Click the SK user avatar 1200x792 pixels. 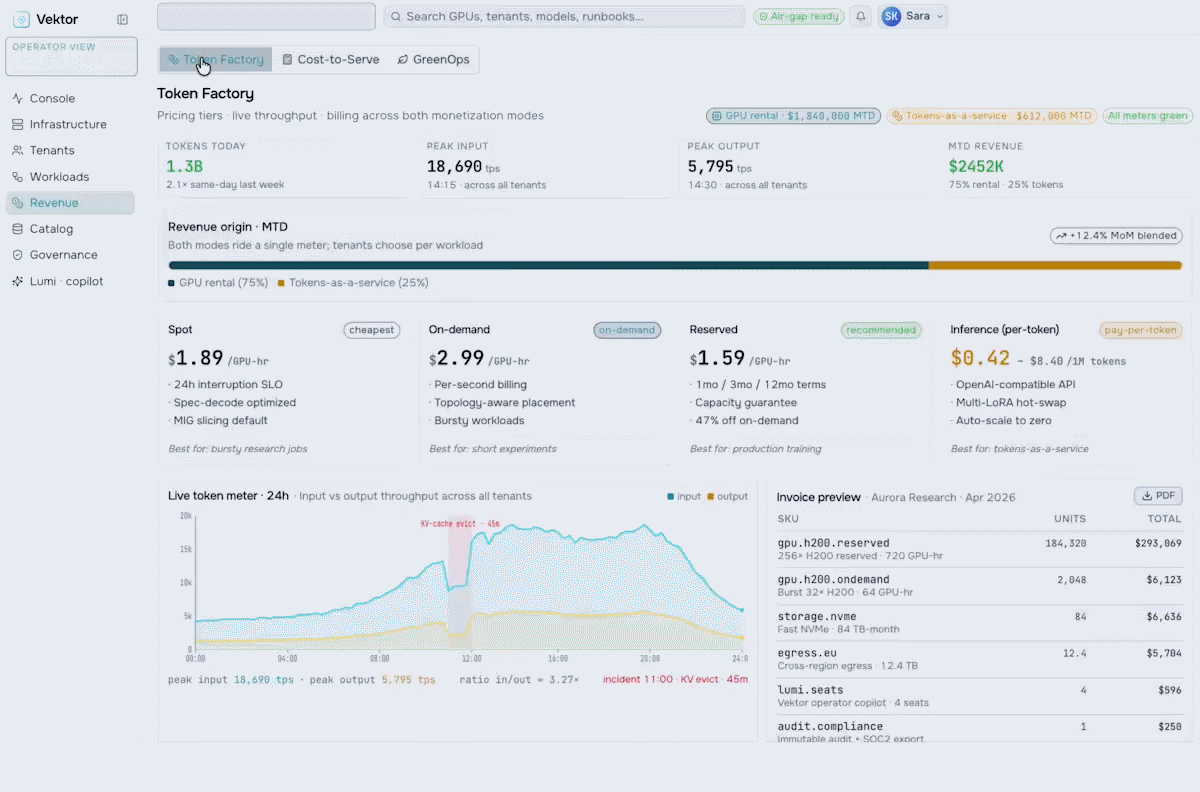coord(891,16)
